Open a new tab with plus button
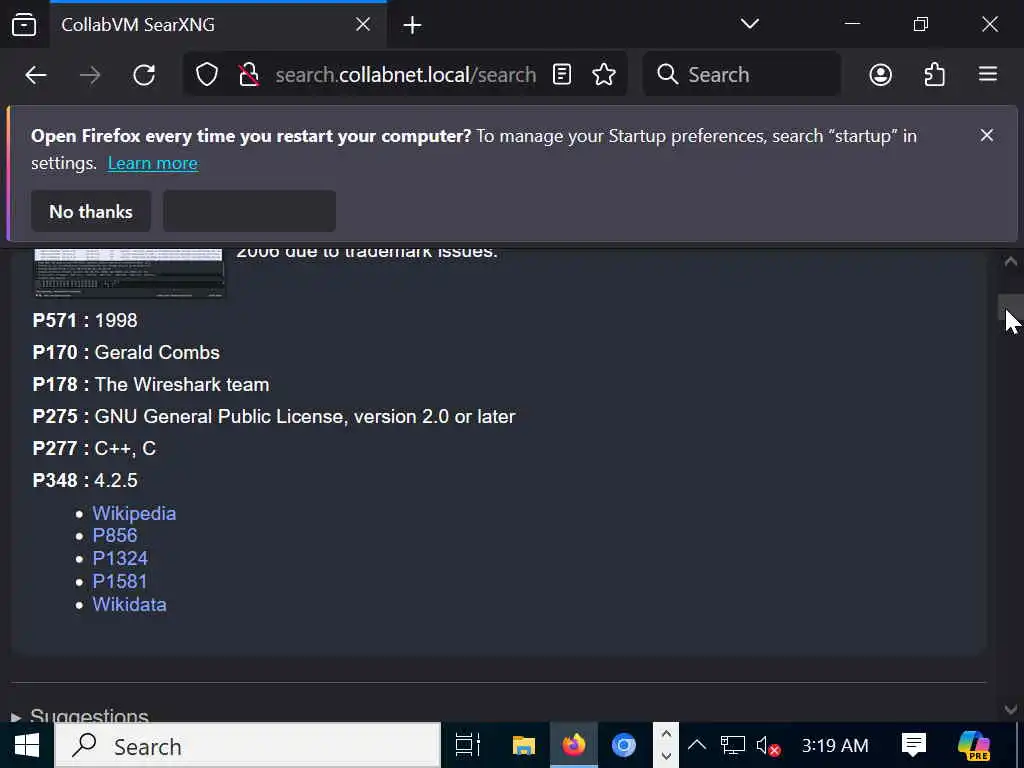The image size is (1024, 768). tap(412, 25)
